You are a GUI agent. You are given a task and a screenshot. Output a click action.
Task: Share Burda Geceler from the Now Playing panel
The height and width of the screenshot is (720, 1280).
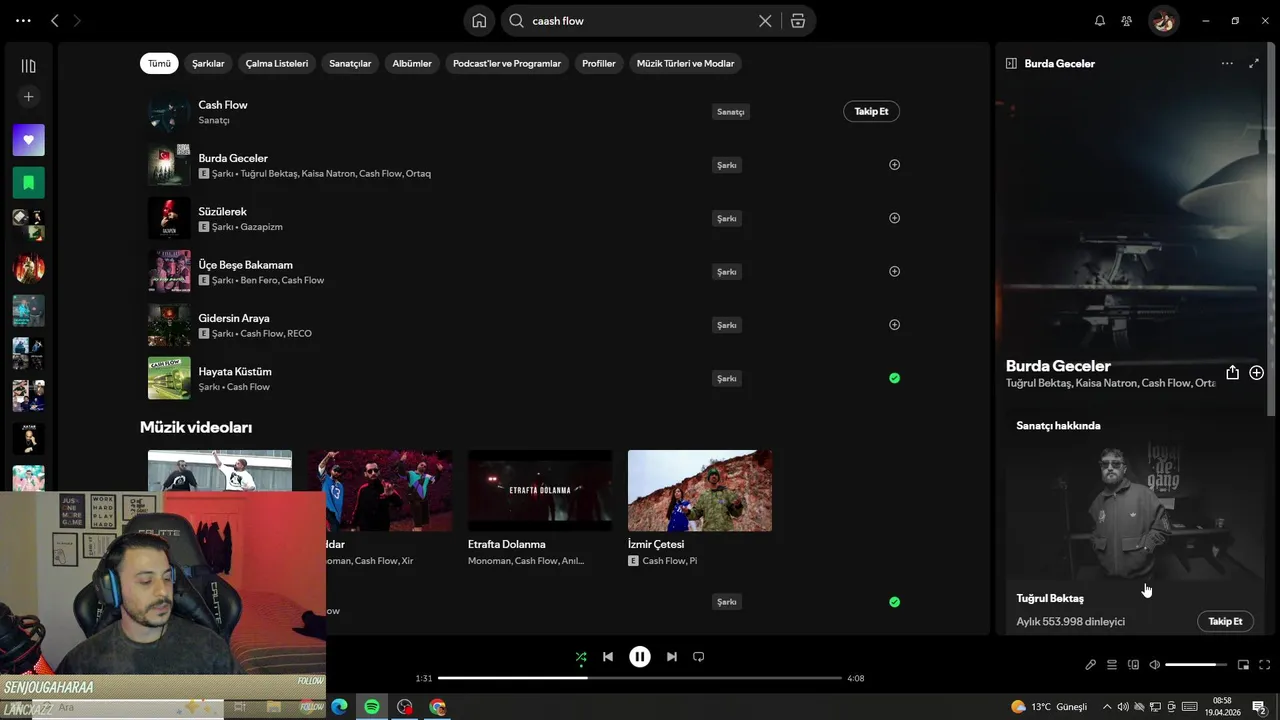[x=1232, y=372]
